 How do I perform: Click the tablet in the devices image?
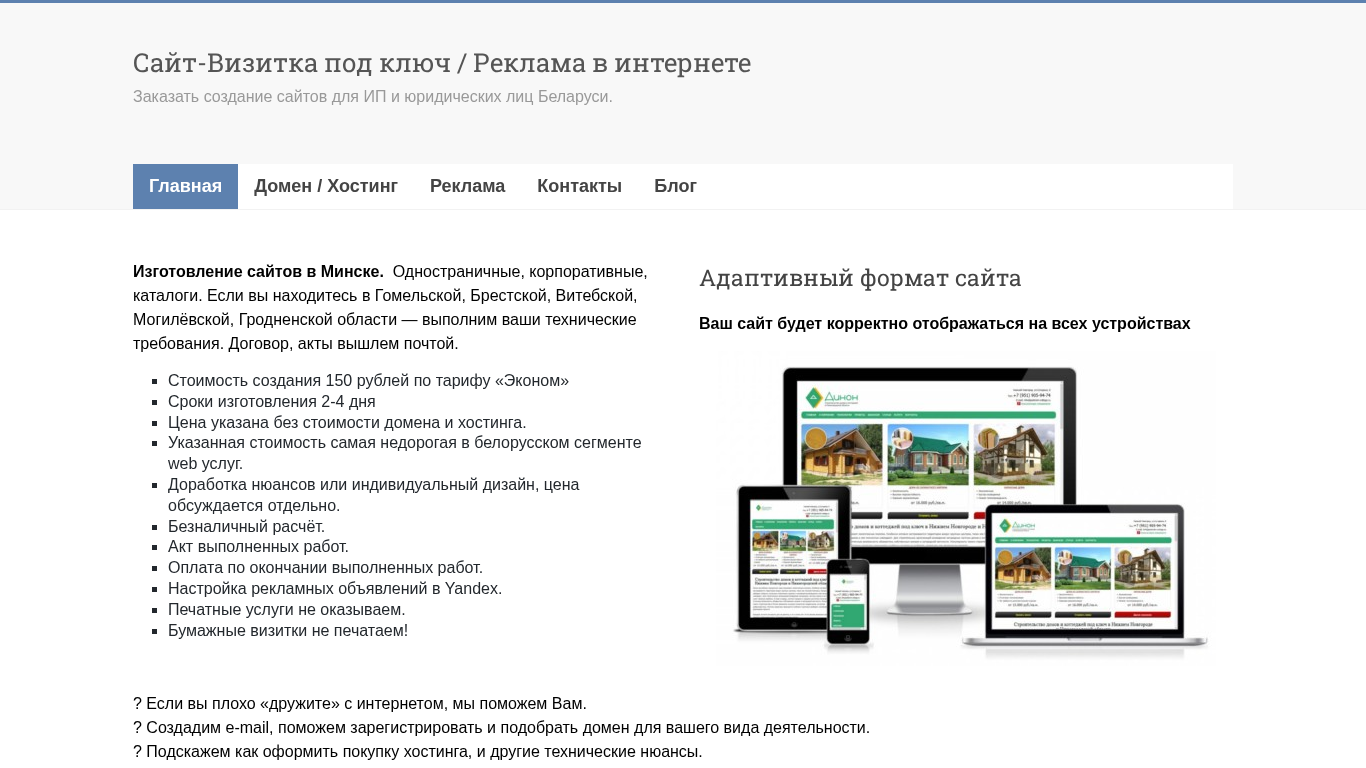[x=793, y=558]
